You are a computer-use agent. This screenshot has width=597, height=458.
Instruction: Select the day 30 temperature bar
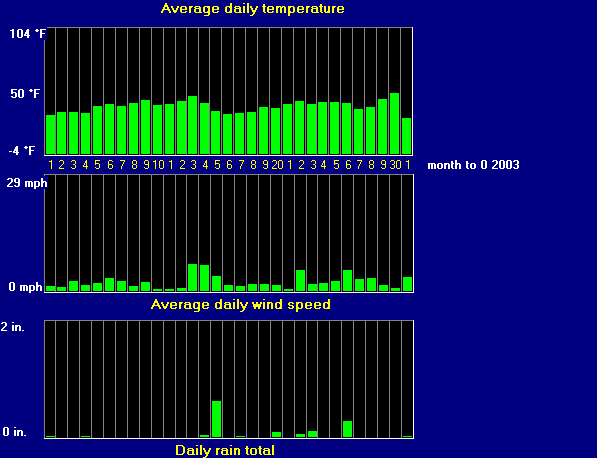tap(394, 123)
